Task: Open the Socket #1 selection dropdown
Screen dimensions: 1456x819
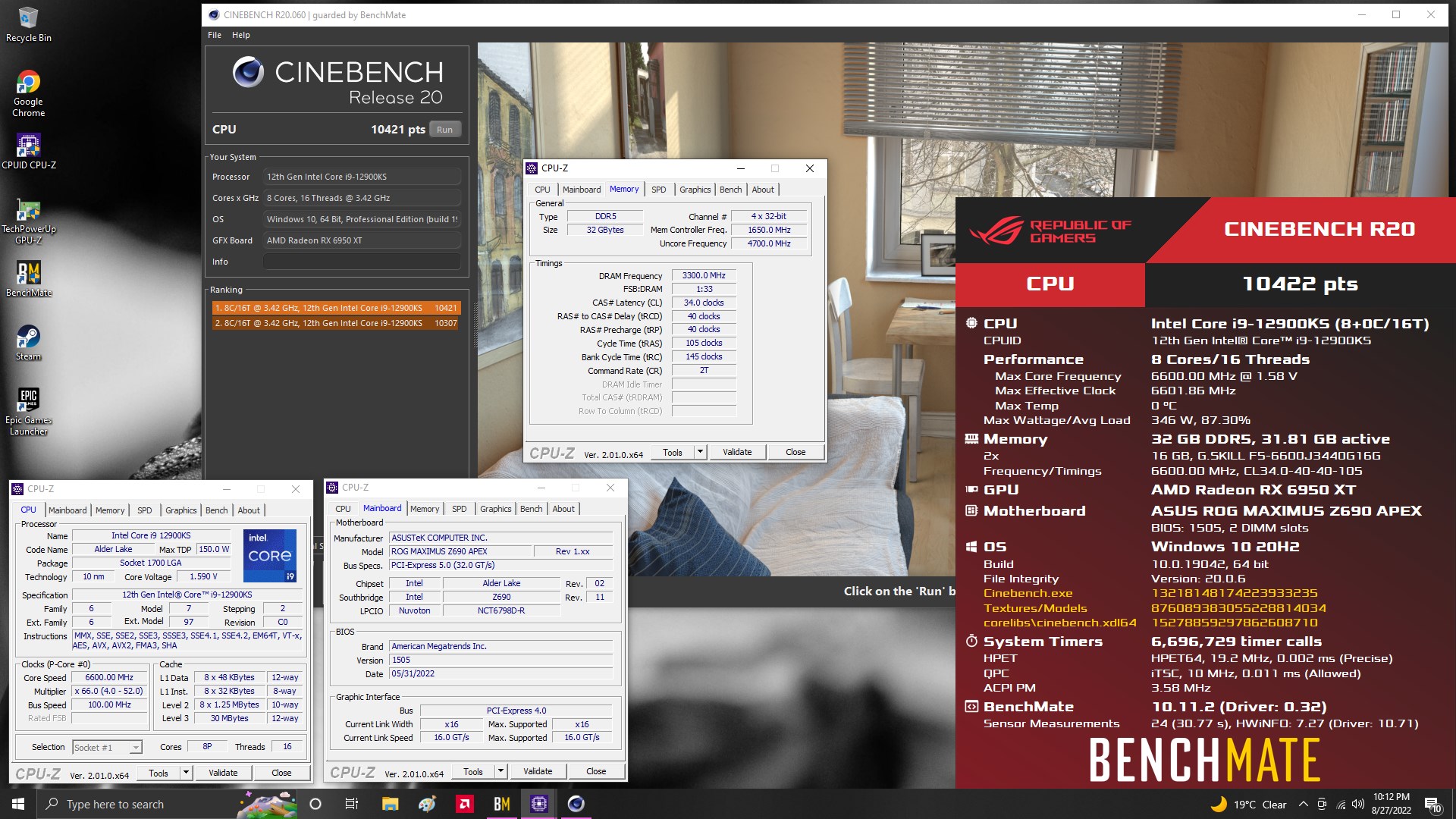Action: 107,747
